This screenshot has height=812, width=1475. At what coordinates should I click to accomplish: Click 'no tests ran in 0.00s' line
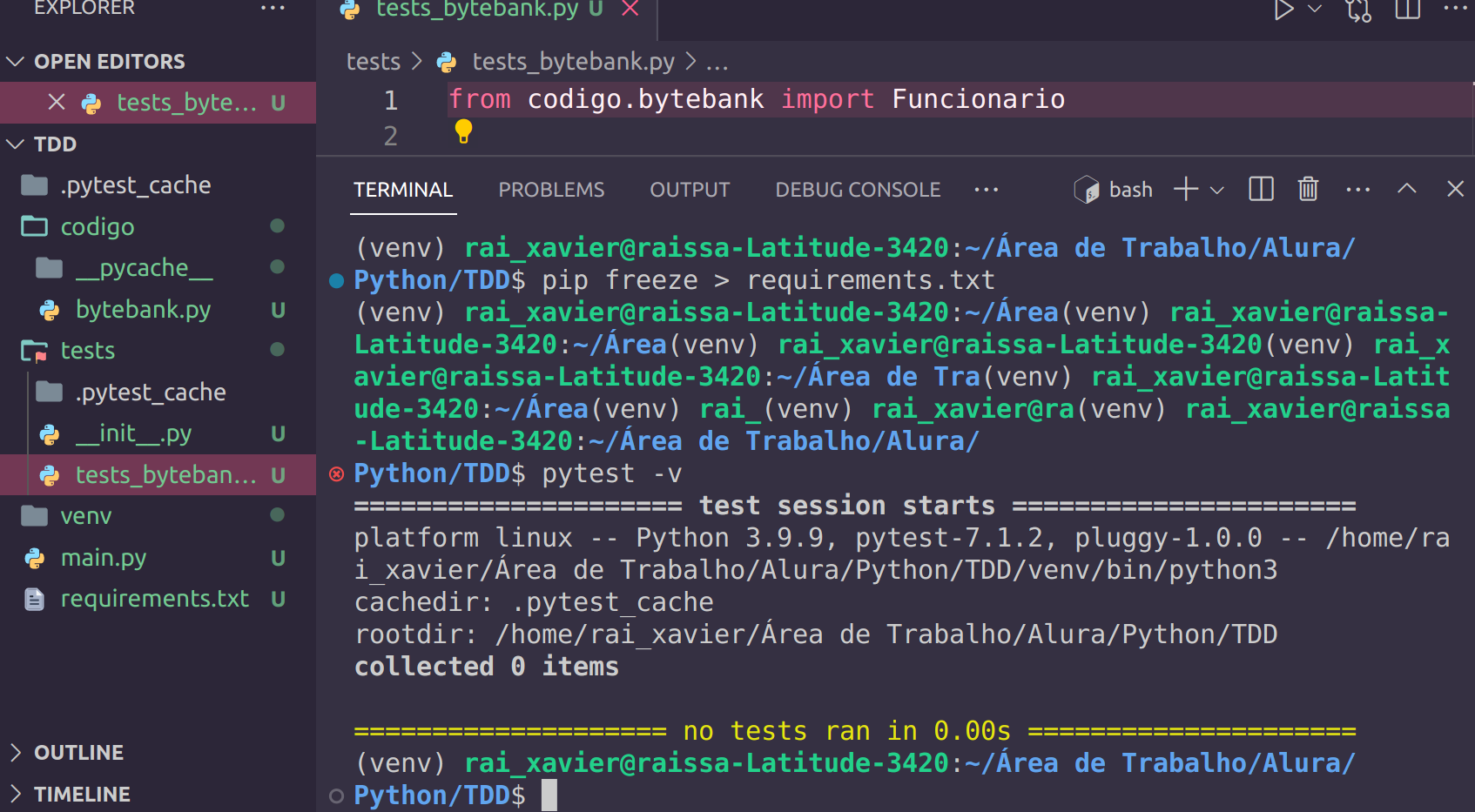pos(855,731)
